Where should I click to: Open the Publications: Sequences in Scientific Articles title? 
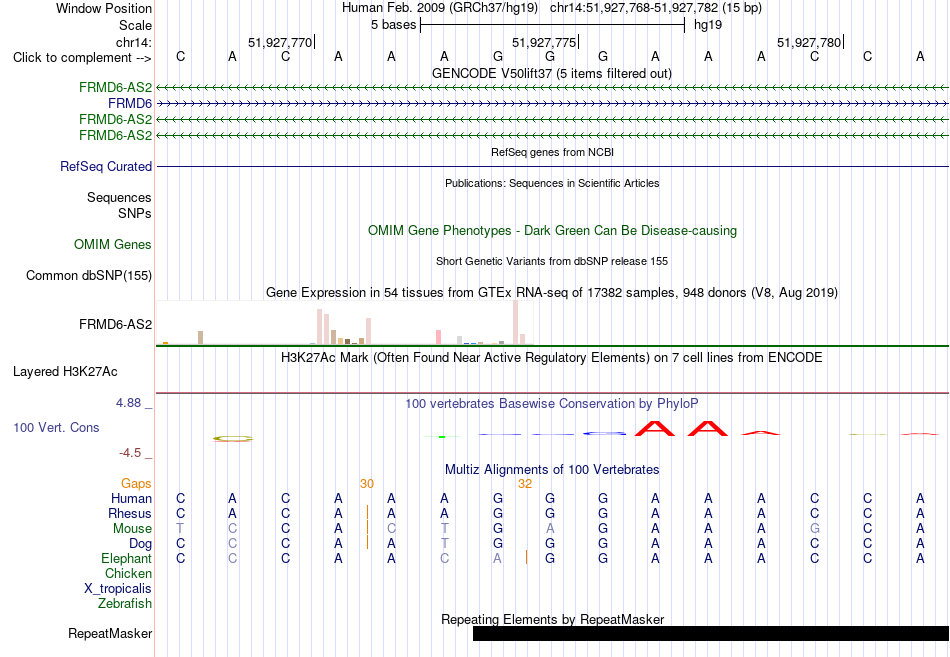pyautogui.click(x=552, y=183)
